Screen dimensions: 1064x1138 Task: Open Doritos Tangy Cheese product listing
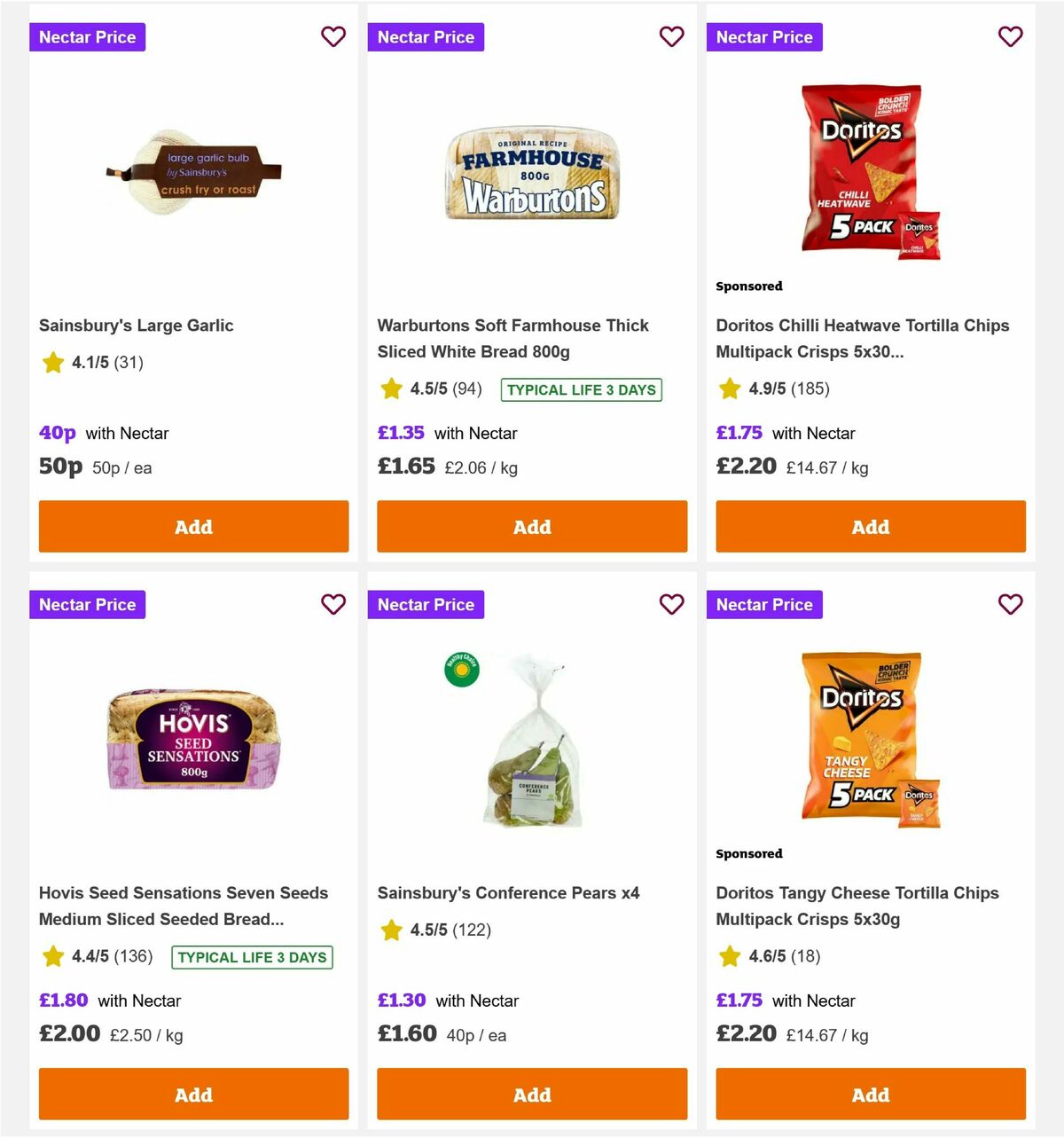(x=857, y=906)
